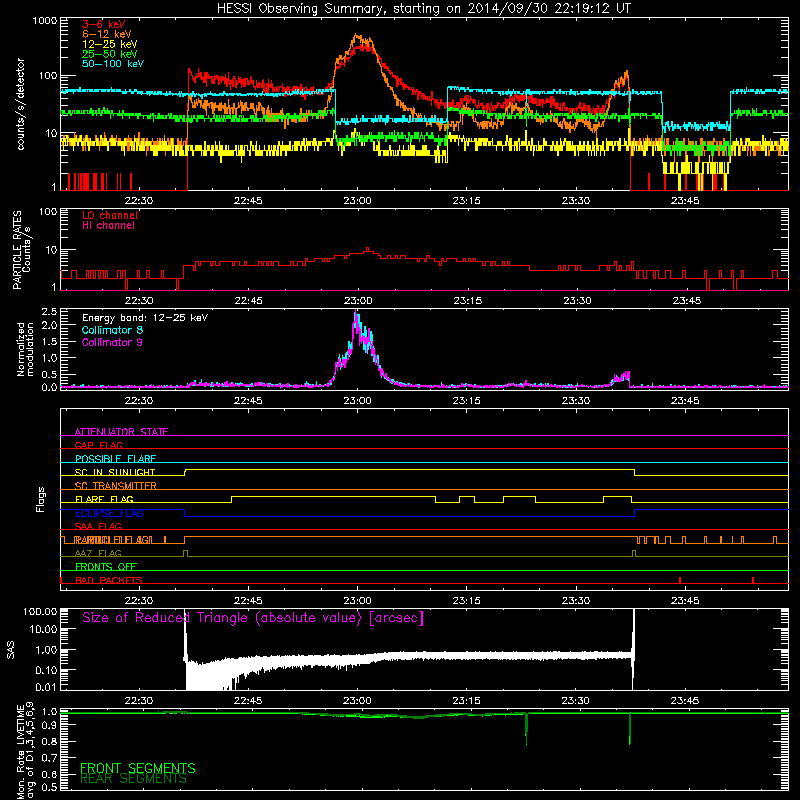Select the 'SAA FLAG' label

(98, 526)
